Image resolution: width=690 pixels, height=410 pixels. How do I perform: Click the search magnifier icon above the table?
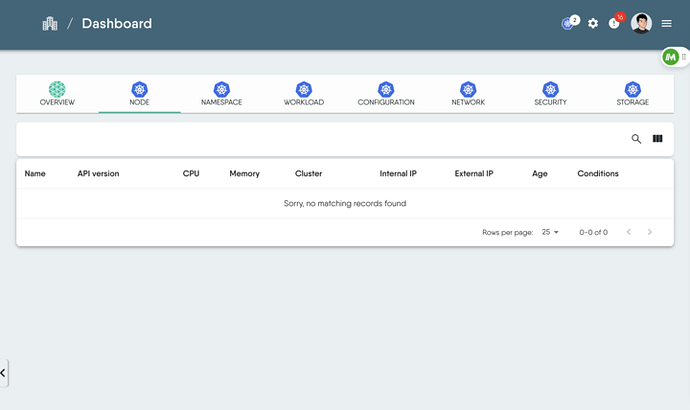[x=636, y=139]
